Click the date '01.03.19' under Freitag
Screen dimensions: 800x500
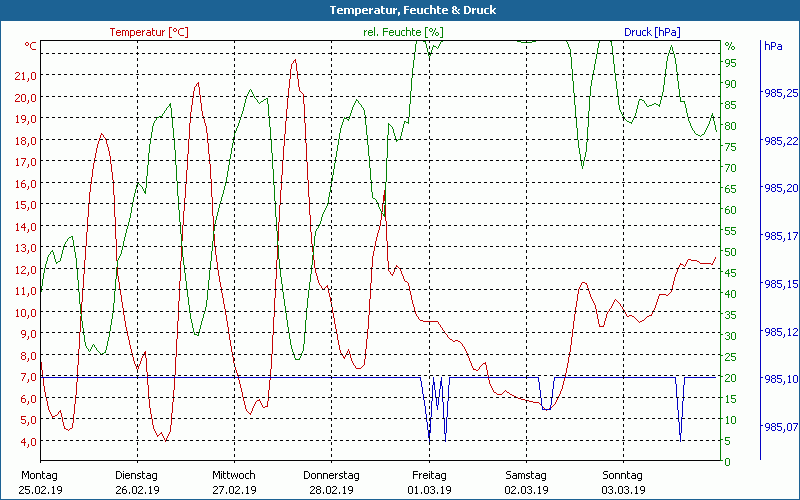(429, 490)
